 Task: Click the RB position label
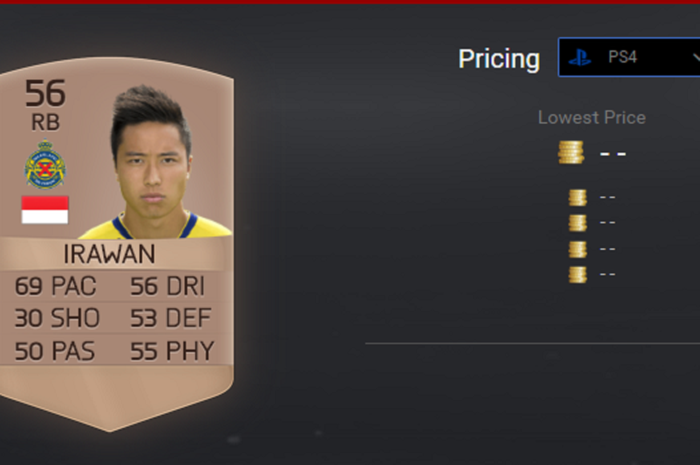point(45,122)
